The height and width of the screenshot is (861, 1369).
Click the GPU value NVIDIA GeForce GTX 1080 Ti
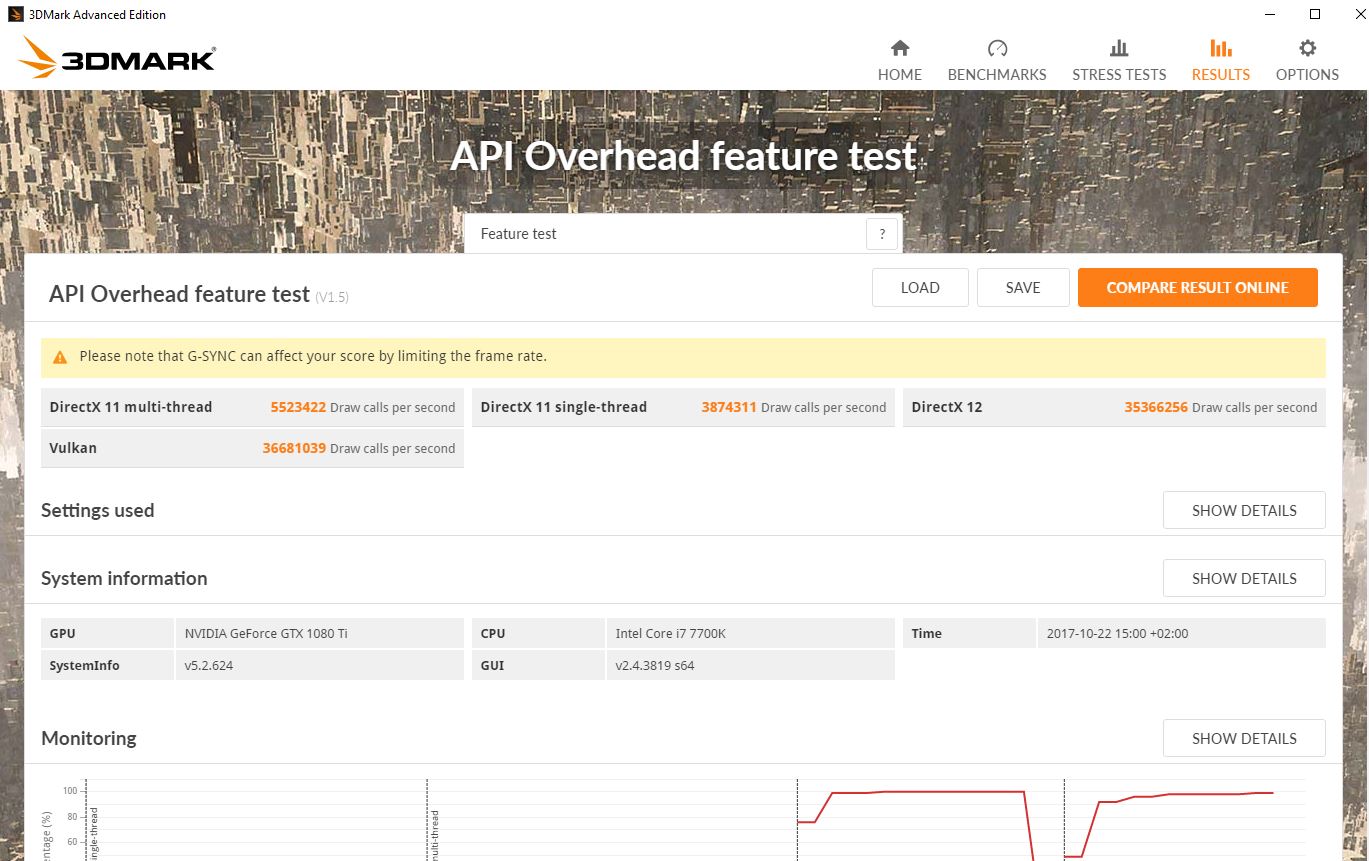pos(266,633)
